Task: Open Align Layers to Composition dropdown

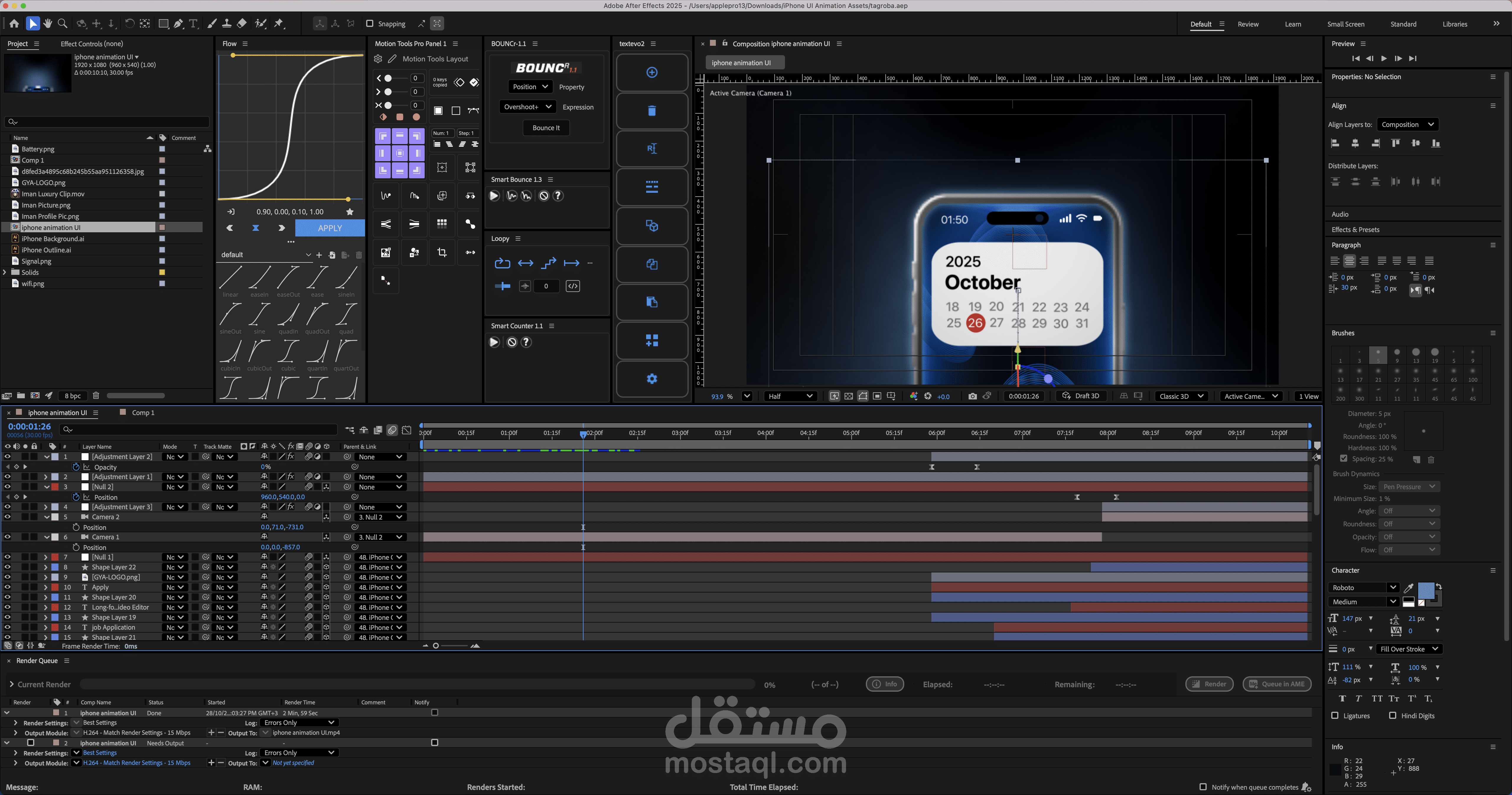Action: pos(1407,124)
